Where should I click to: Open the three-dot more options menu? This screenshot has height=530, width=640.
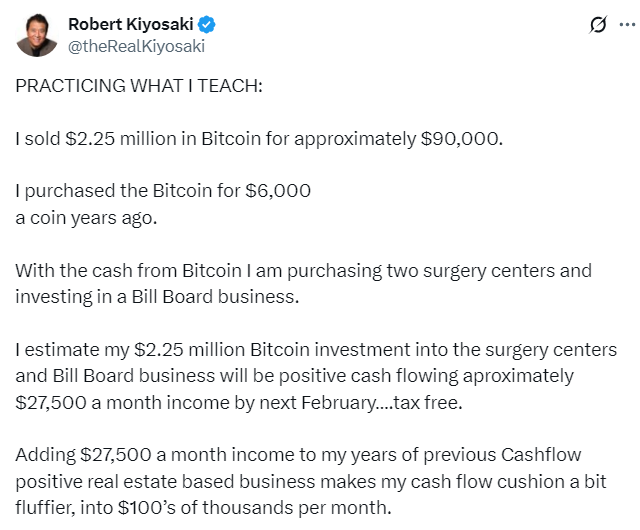click(x=625, y=26)
